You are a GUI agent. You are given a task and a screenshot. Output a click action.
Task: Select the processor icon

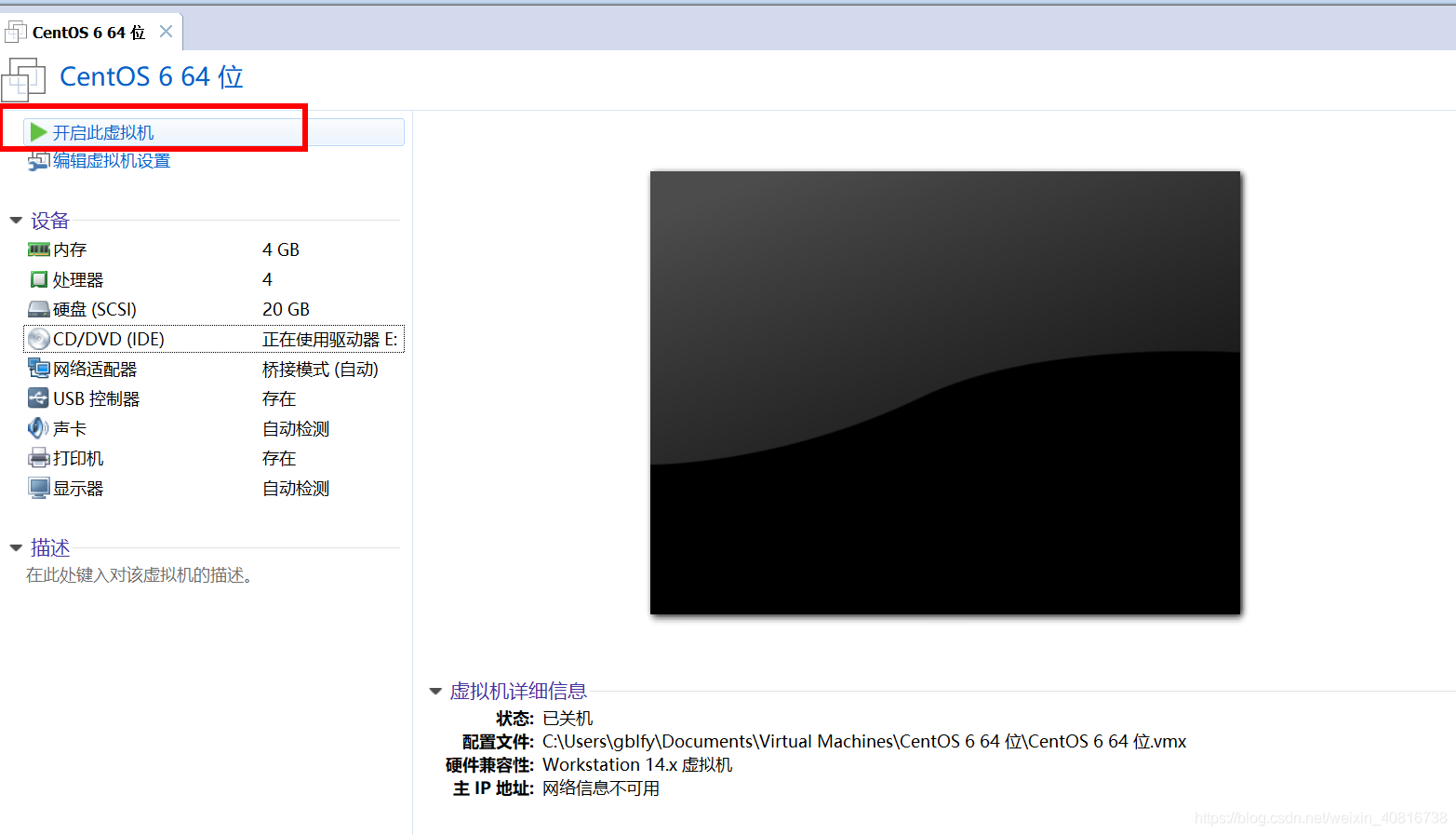[38, 279]
